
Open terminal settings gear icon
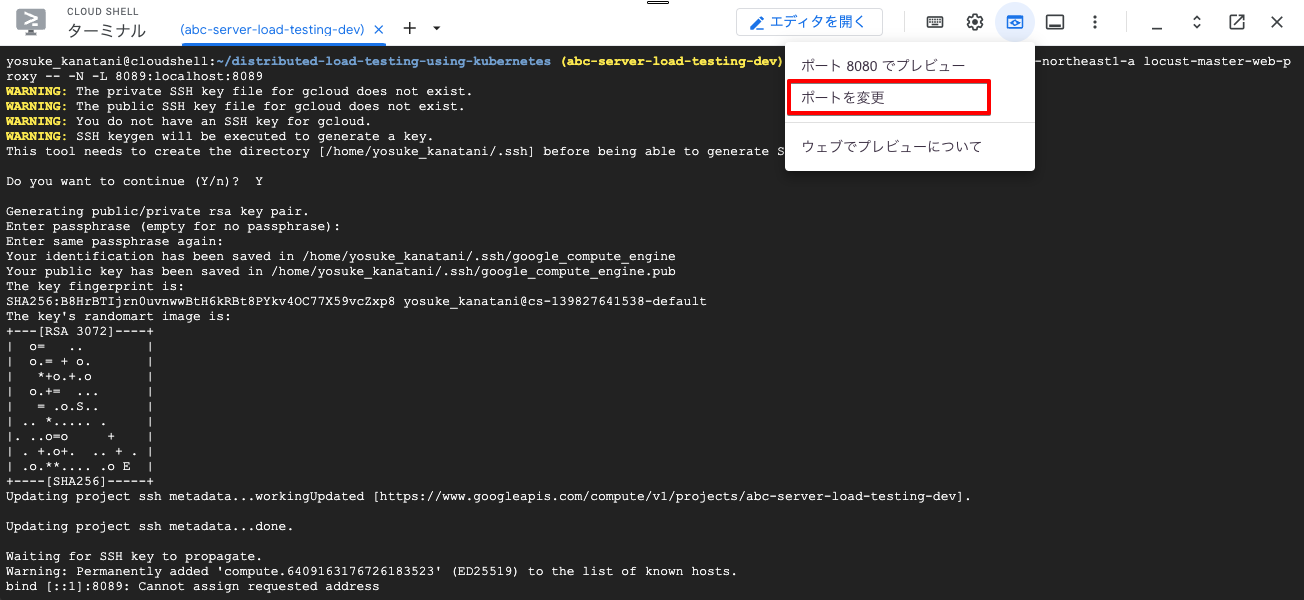974,22
